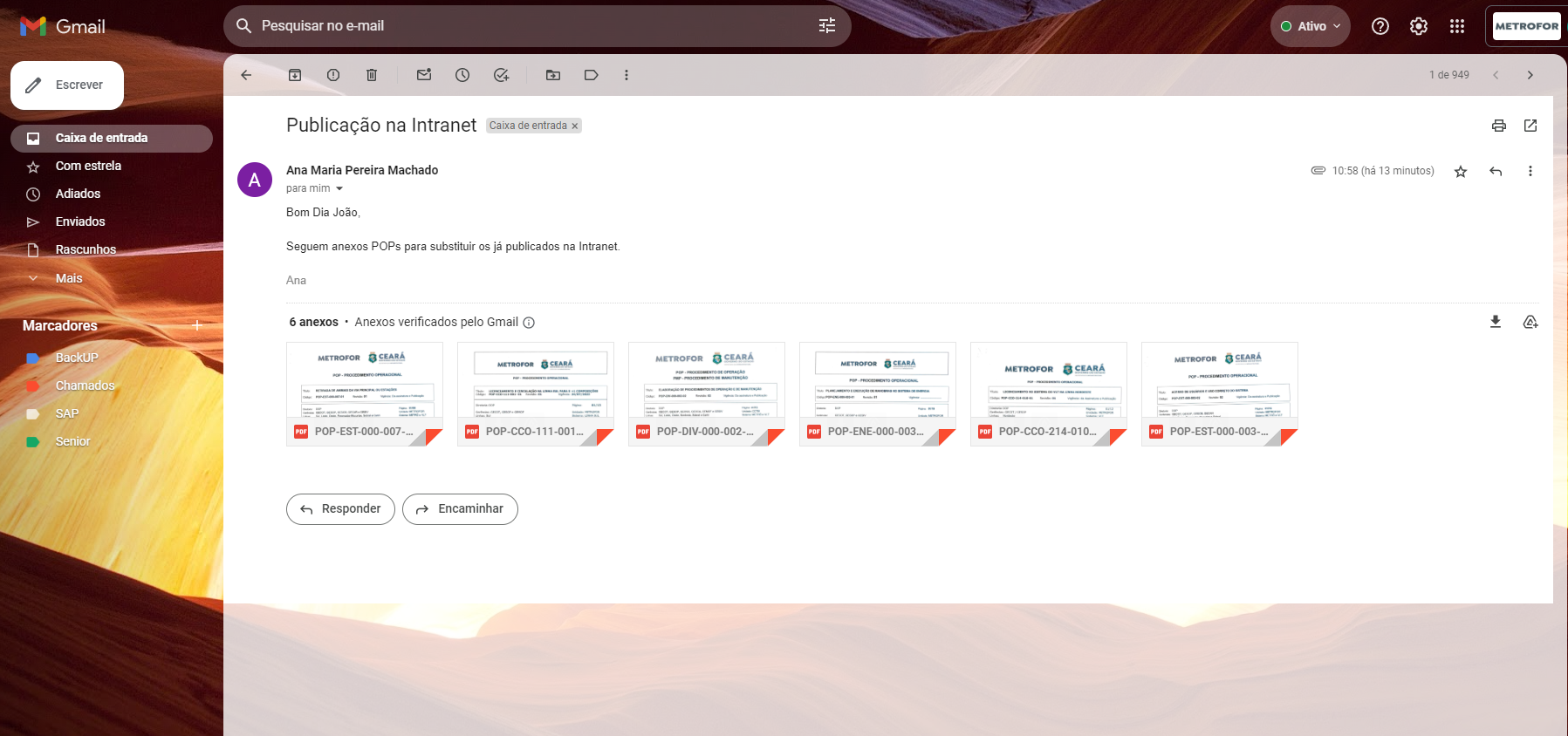Click the sender avatar A
Image resolution: width=1568 pixels, height=736 pixels.
click(255, 180)
